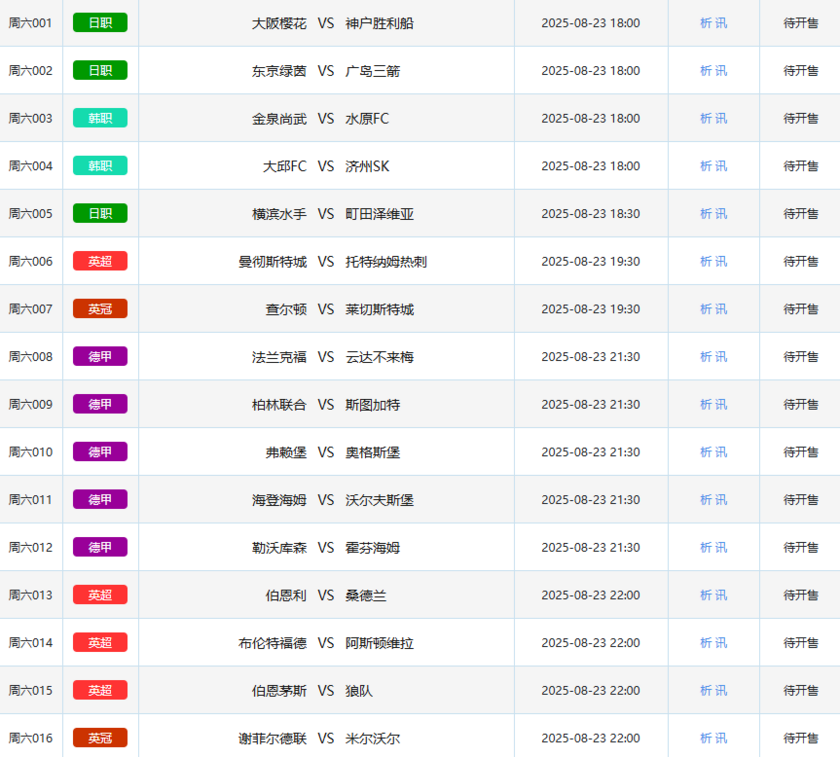Select home team 法兰克福
The width and height of the screenshot is (840, 757).
(279, 357)
